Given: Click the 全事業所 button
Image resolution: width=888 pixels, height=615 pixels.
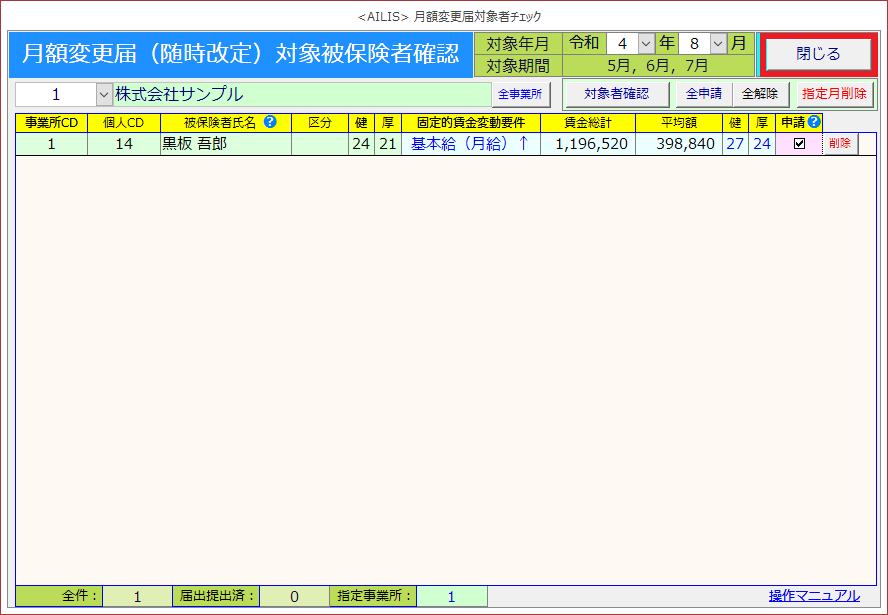Looking at the screenshot, I should tap(520, 95).
